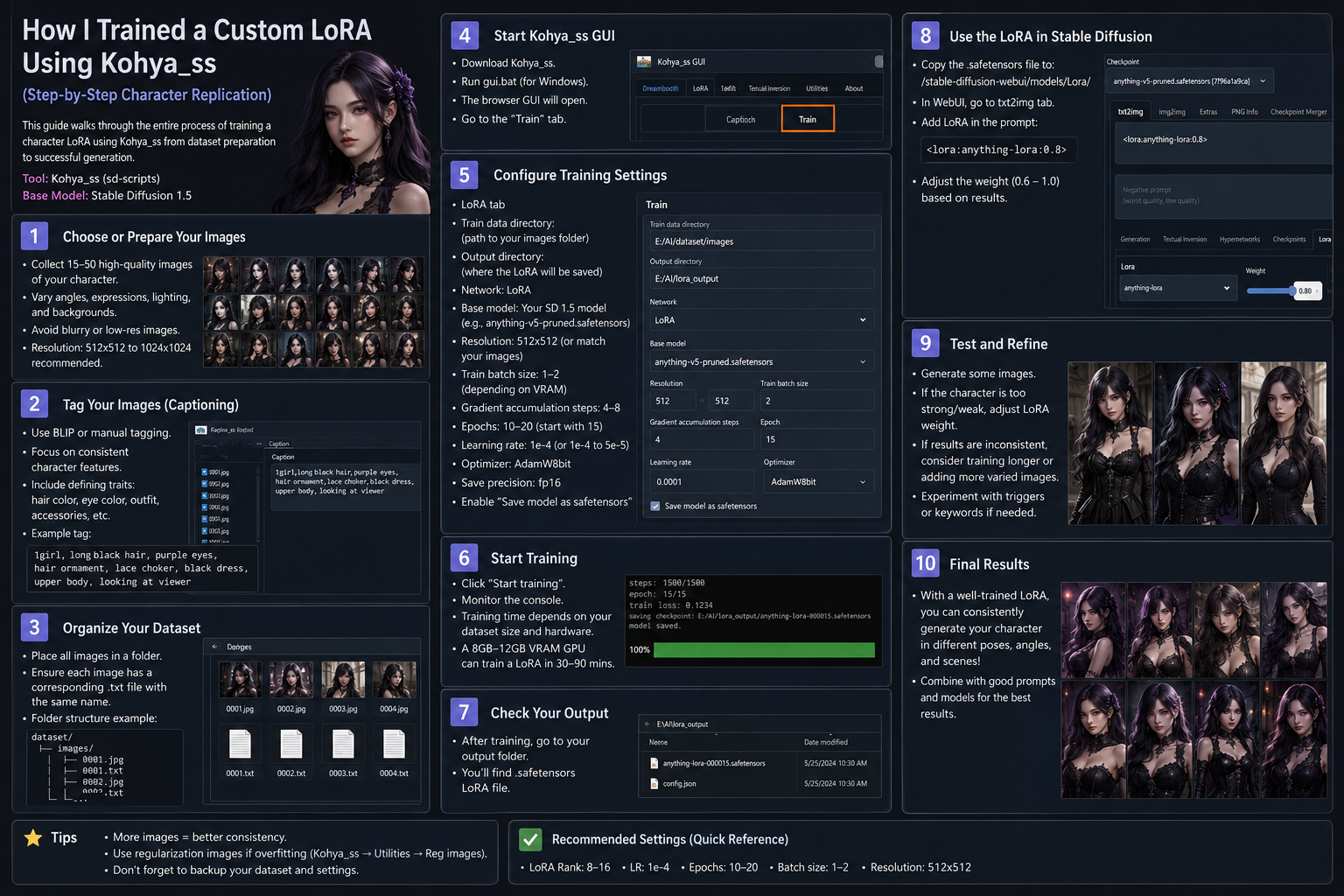Open the Checkpoint dropdown in WebUI
Image resolution: width=1344 pixels, height=896 pixels.
tap(1190, 81)
